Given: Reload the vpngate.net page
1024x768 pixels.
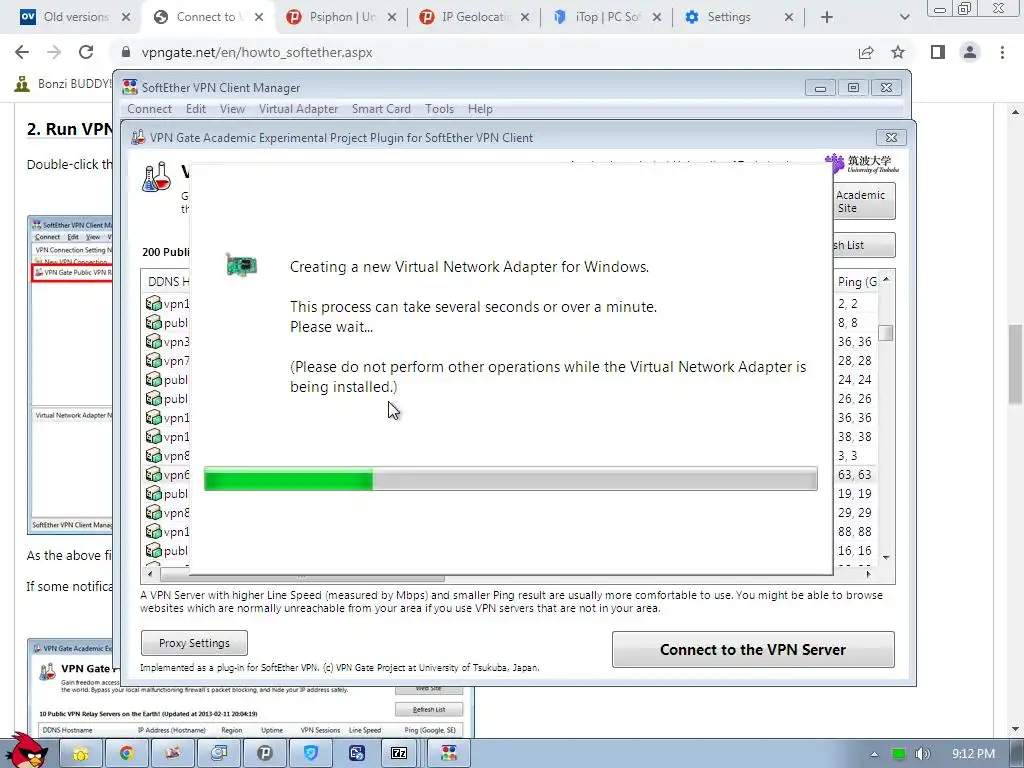Looking at the screenshot, I should click(86, 52).
